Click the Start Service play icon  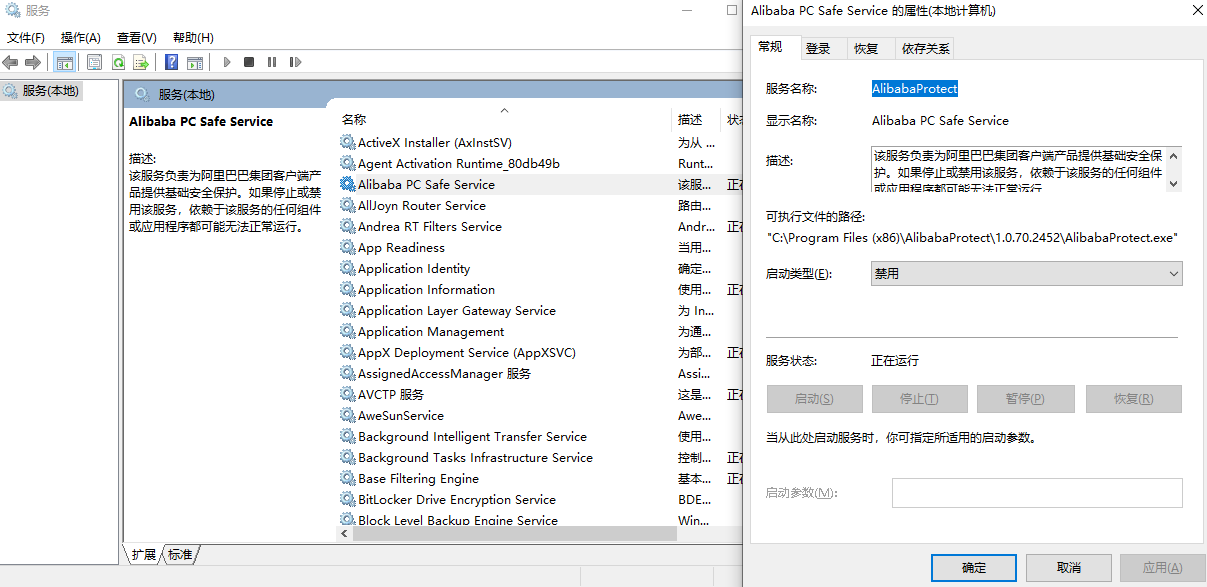tap(227, 62)
